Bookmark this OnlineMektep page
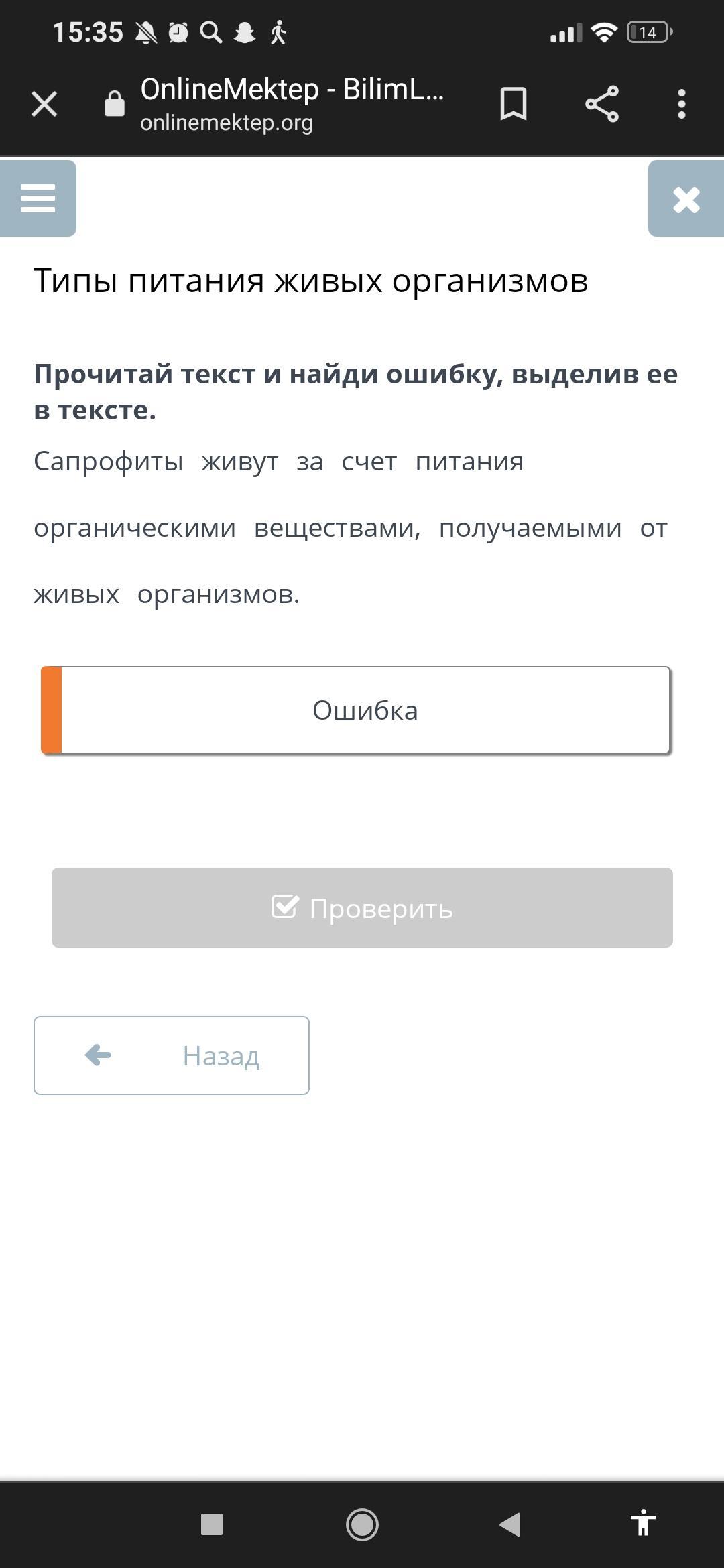The width and height of the screenshot is (724, 1568). point(514,105)
